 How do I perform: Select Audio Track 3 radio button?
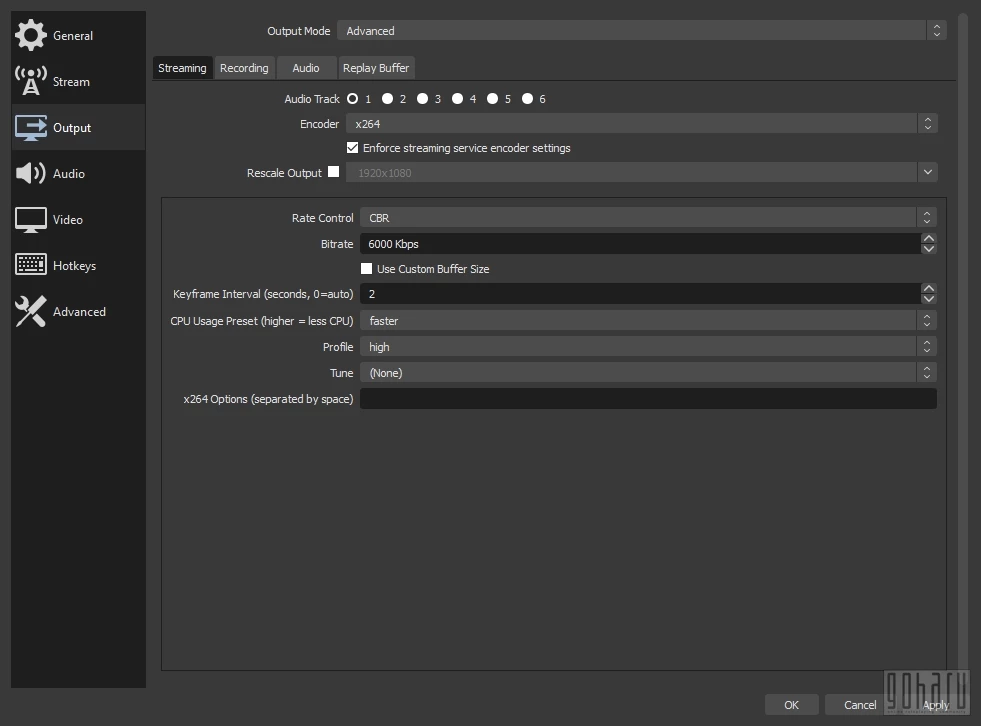423,99
